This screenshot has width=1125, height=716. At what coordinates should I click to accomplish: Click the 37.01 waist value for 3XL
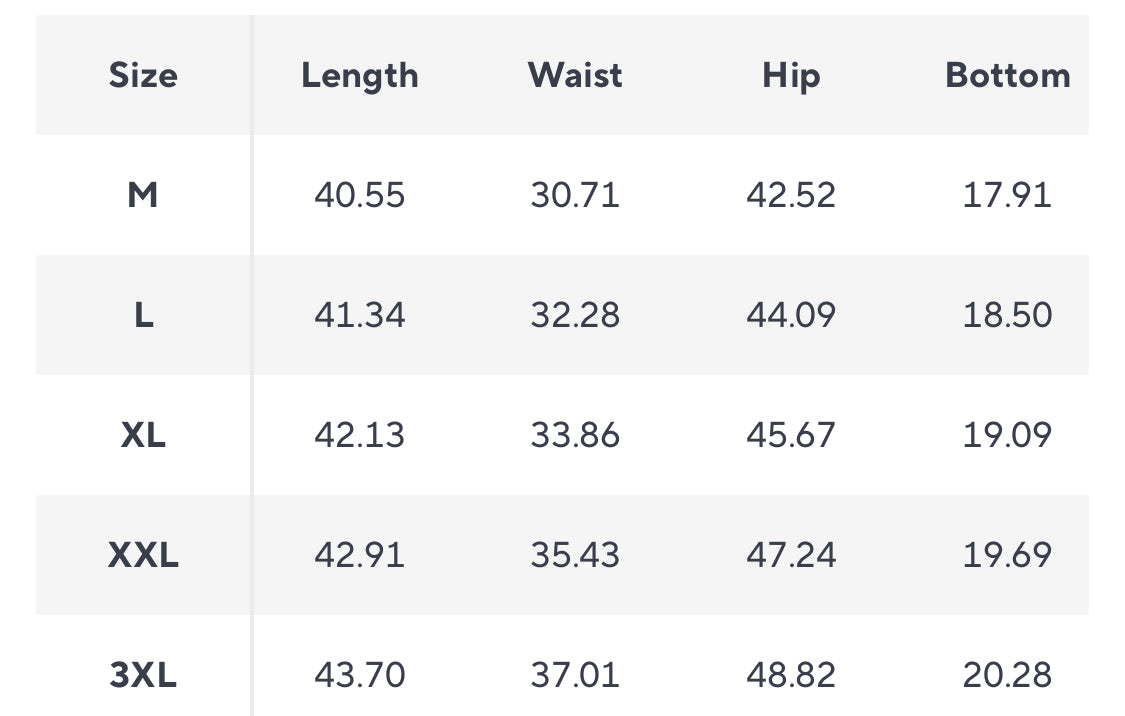(x=575, y=674)
